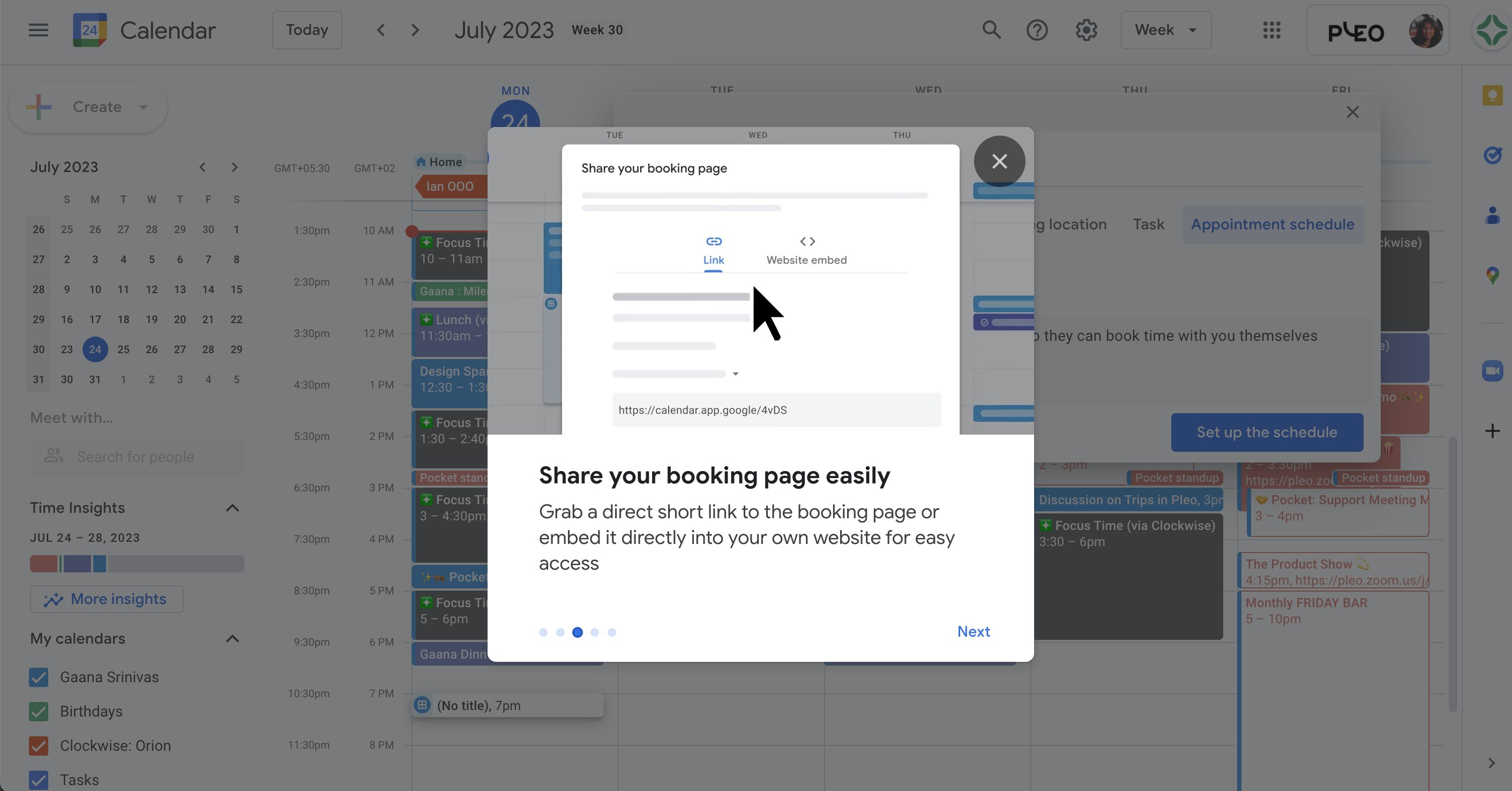Click Set up the schedule button
The height and width of the screenshot is (791, 1512).
1267,432
